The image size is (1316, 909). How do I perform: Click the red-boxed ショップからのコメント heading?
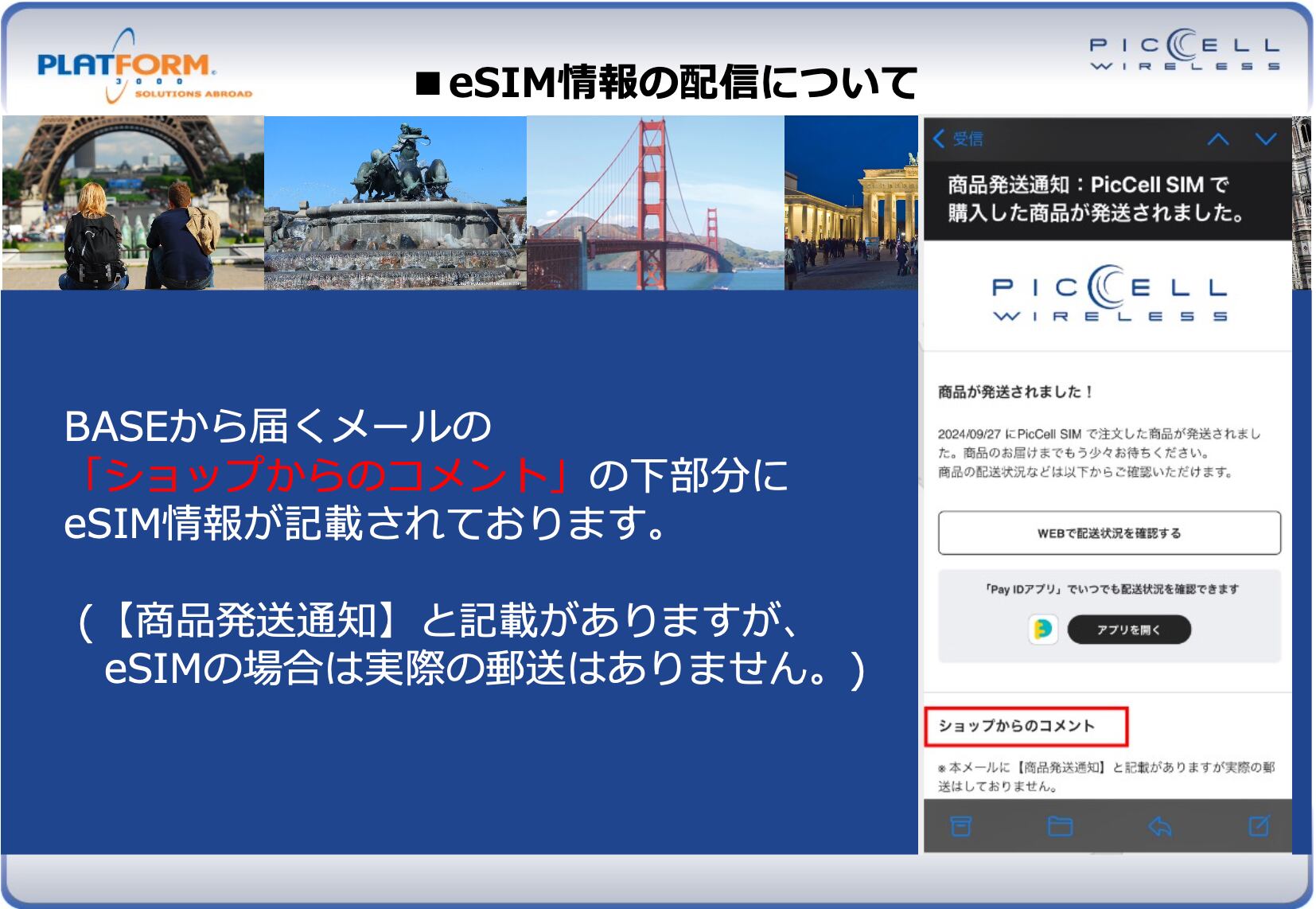point(1026,726)
